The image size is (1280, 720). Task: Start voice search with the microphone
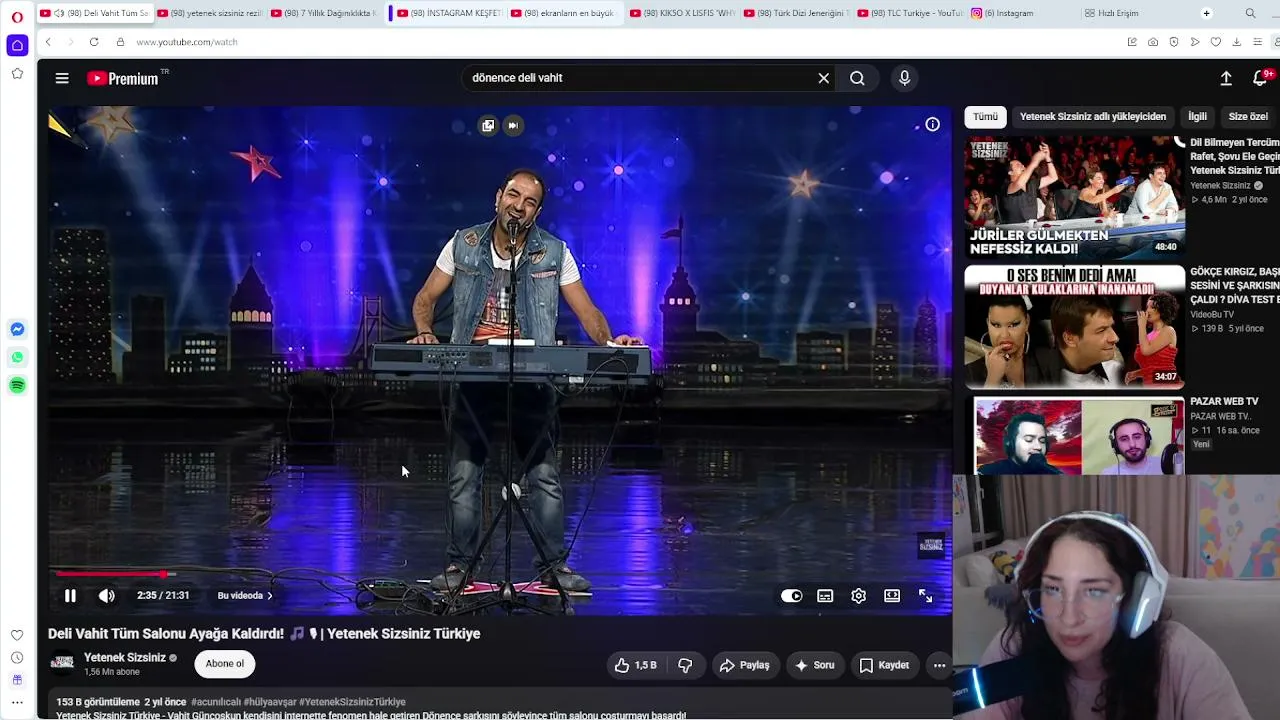[x=904, y=78]
